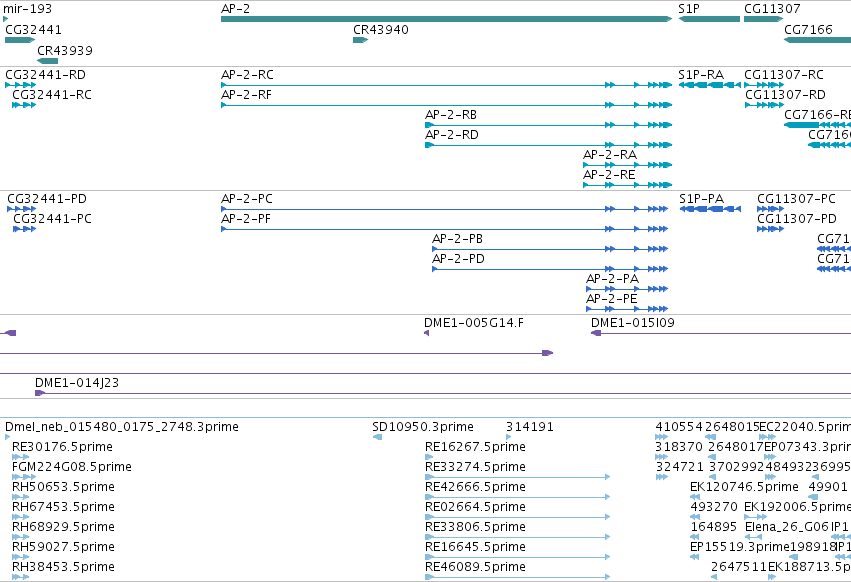Image resolution: width=851 pixels, height=582 pixels.
Task: Select transcript CG32441-RC
Action: (24, 105)
